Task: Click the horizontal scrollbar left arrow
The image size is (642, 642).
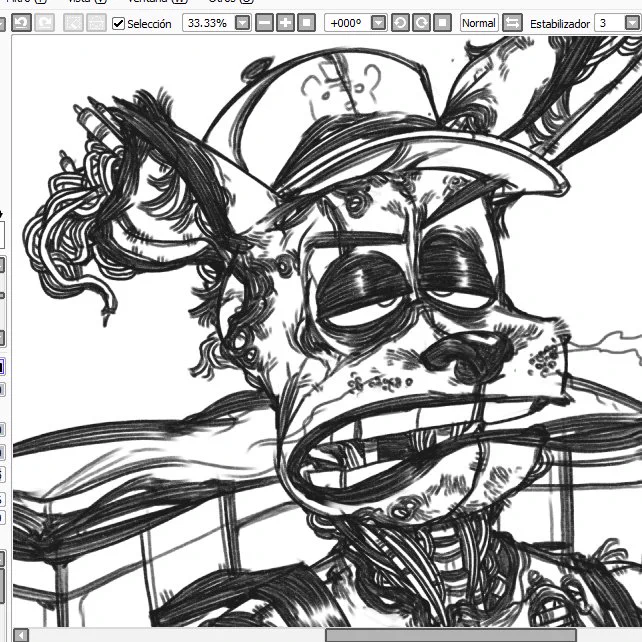Action: [20, 635]
